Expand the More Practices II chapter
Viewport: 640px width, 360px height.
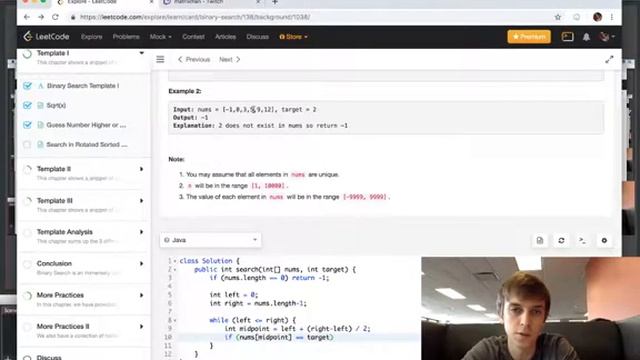[x=142, y=327]
